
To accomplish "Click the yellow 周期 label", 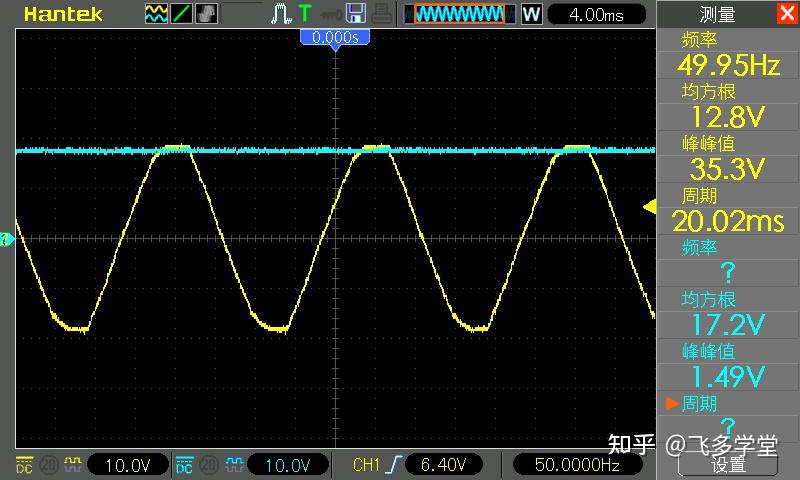I will 699,196.
